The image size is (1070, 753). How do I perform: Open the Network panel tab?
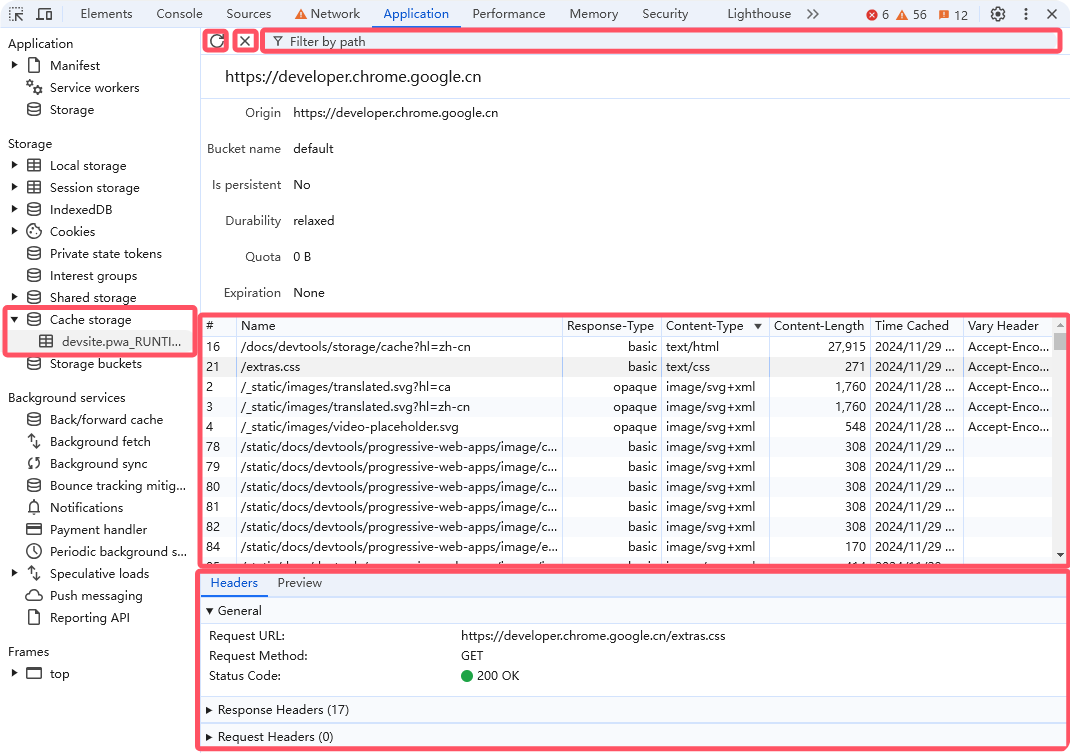pyautogui.click(x=327, y=14)
